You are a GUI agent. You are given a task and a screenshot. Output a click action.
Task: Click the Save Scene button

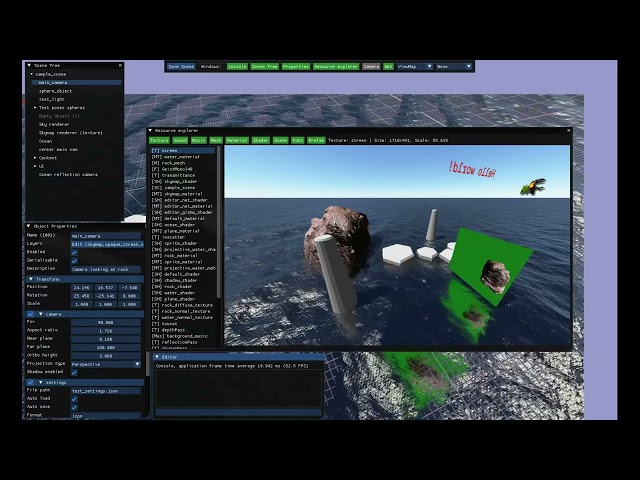181,67
